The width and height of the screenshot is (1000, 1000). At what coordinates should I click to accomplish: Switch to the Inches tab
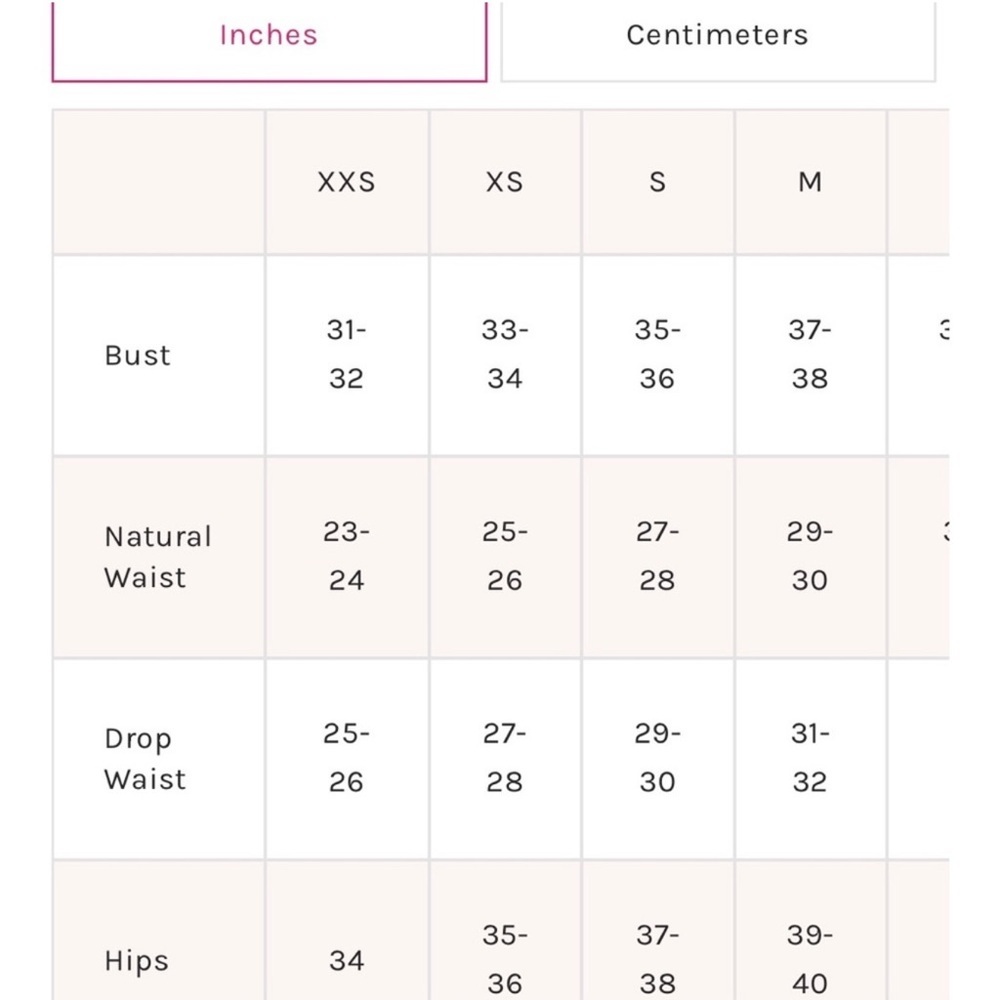tap(269, 40)
